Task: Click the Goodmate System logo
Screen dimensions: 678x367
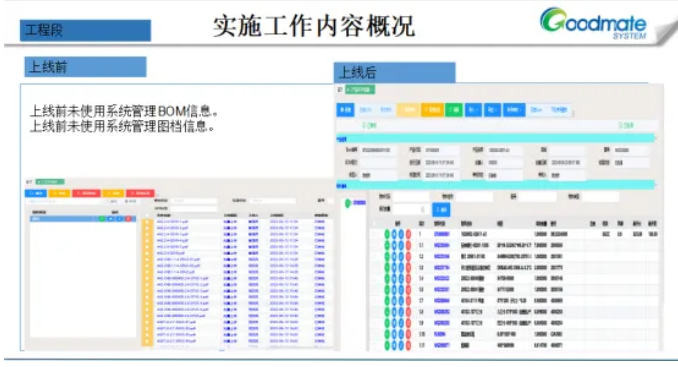Action: coord(594,23)
